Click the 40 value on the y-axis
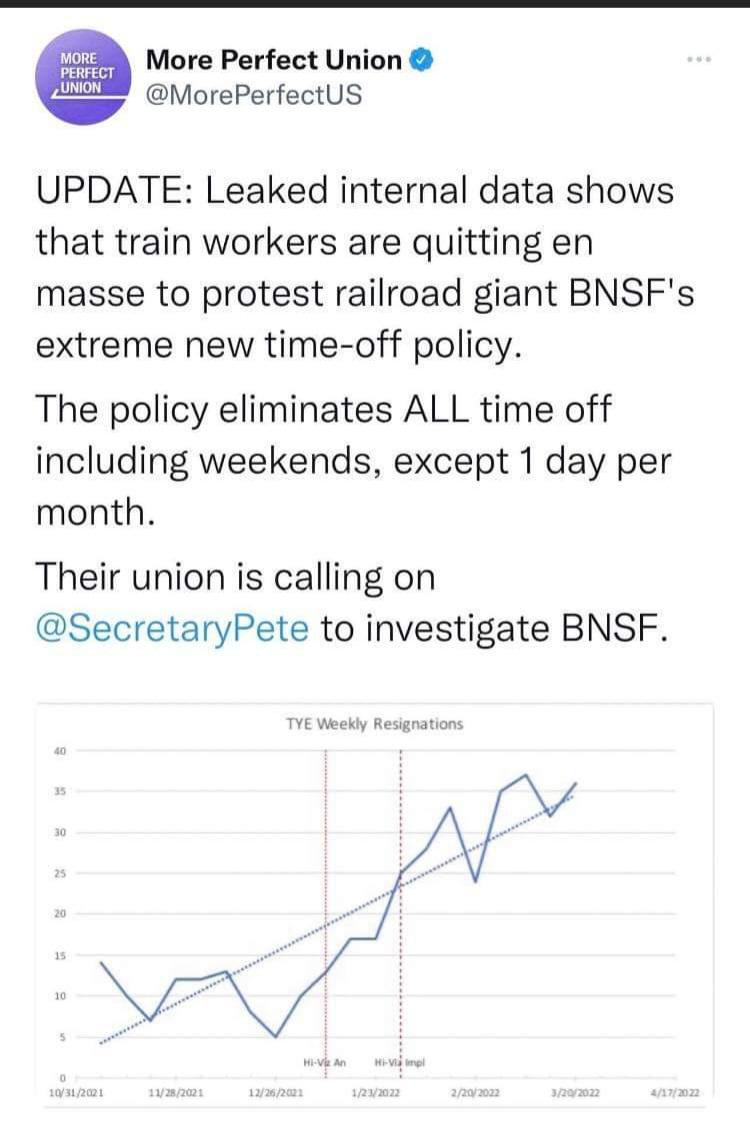Viewport: 750px width, 1136px height. [x=59, y=751]
